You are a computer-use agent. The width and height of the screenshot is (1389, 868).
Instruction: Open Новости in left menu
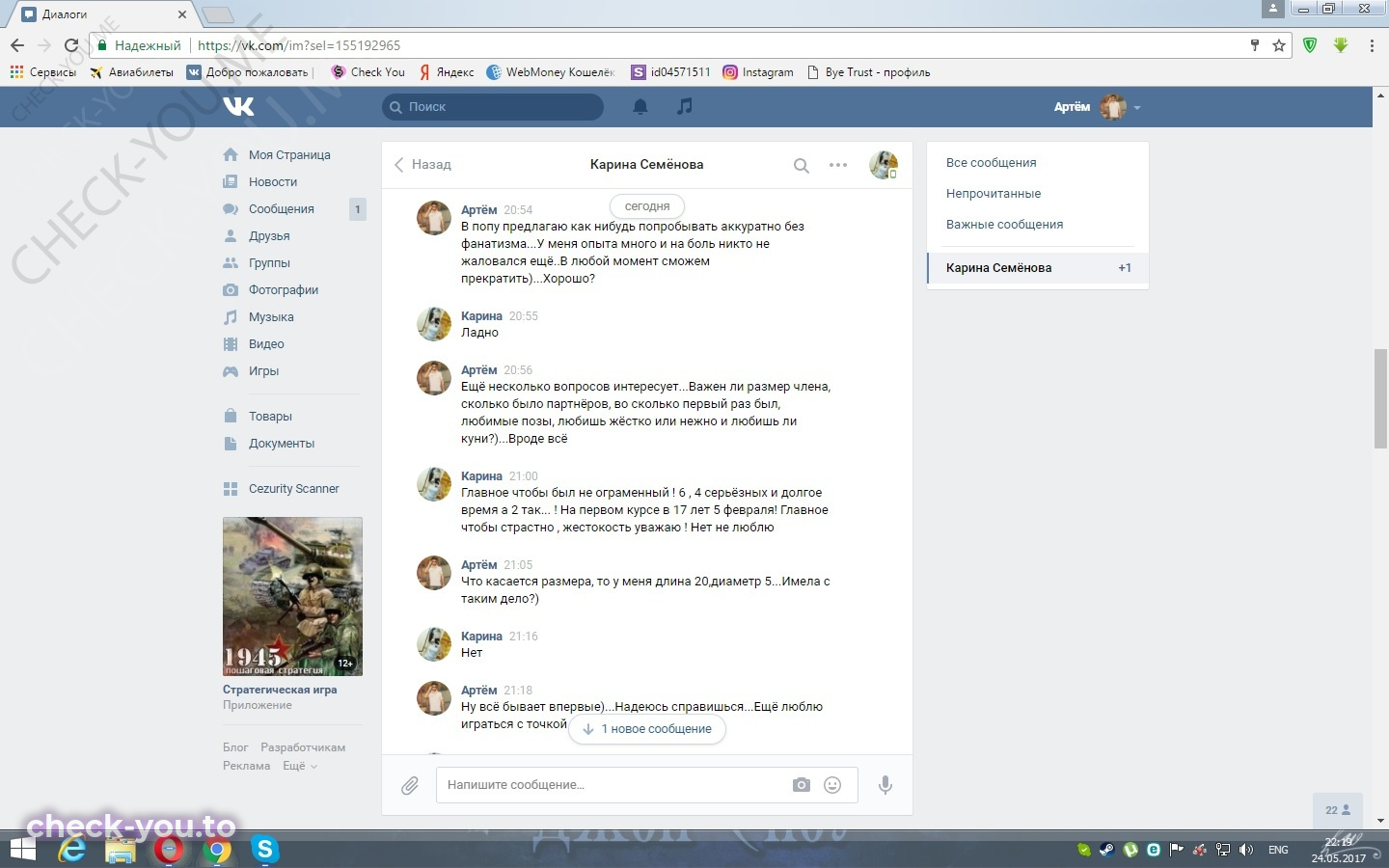click(273, 182)
